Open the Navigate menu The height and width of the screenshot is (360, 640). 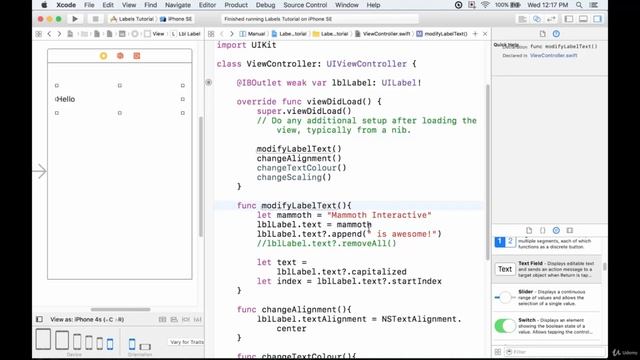[x=178, y=5]
